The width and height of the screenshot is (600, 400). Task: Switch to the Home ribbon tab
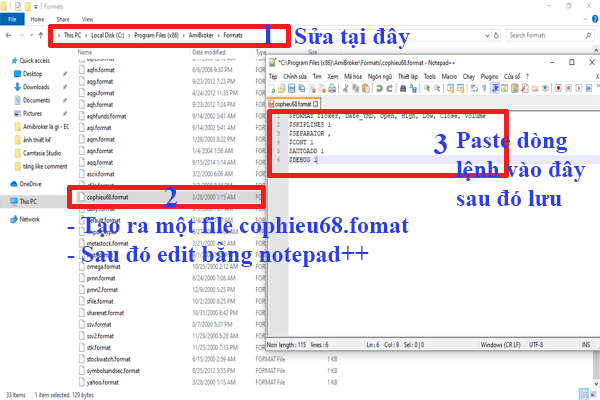pyautogui.click(x=37, y=19)
